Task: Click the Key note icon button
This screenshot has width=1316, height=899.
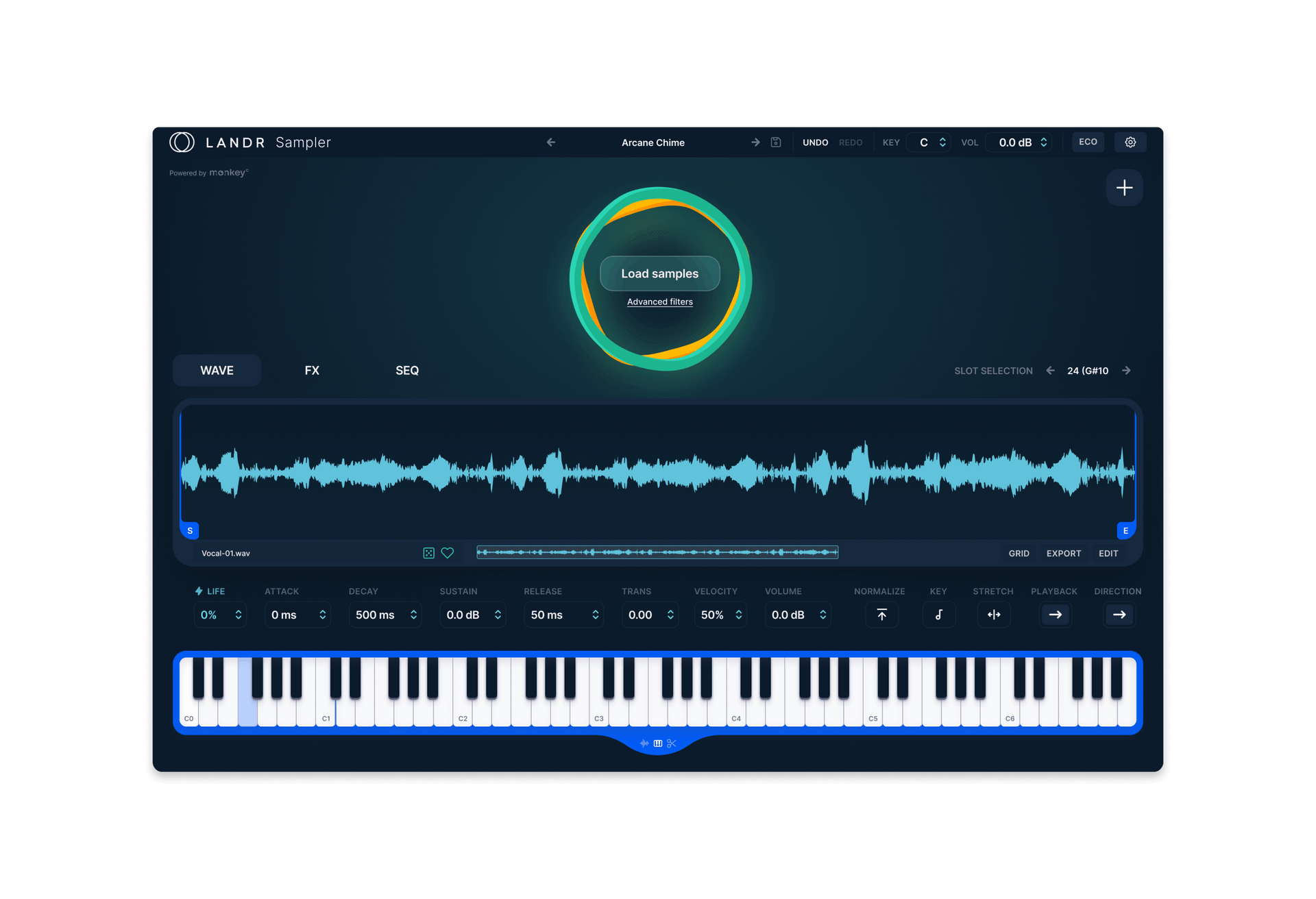Action: (x=939, y=615)
